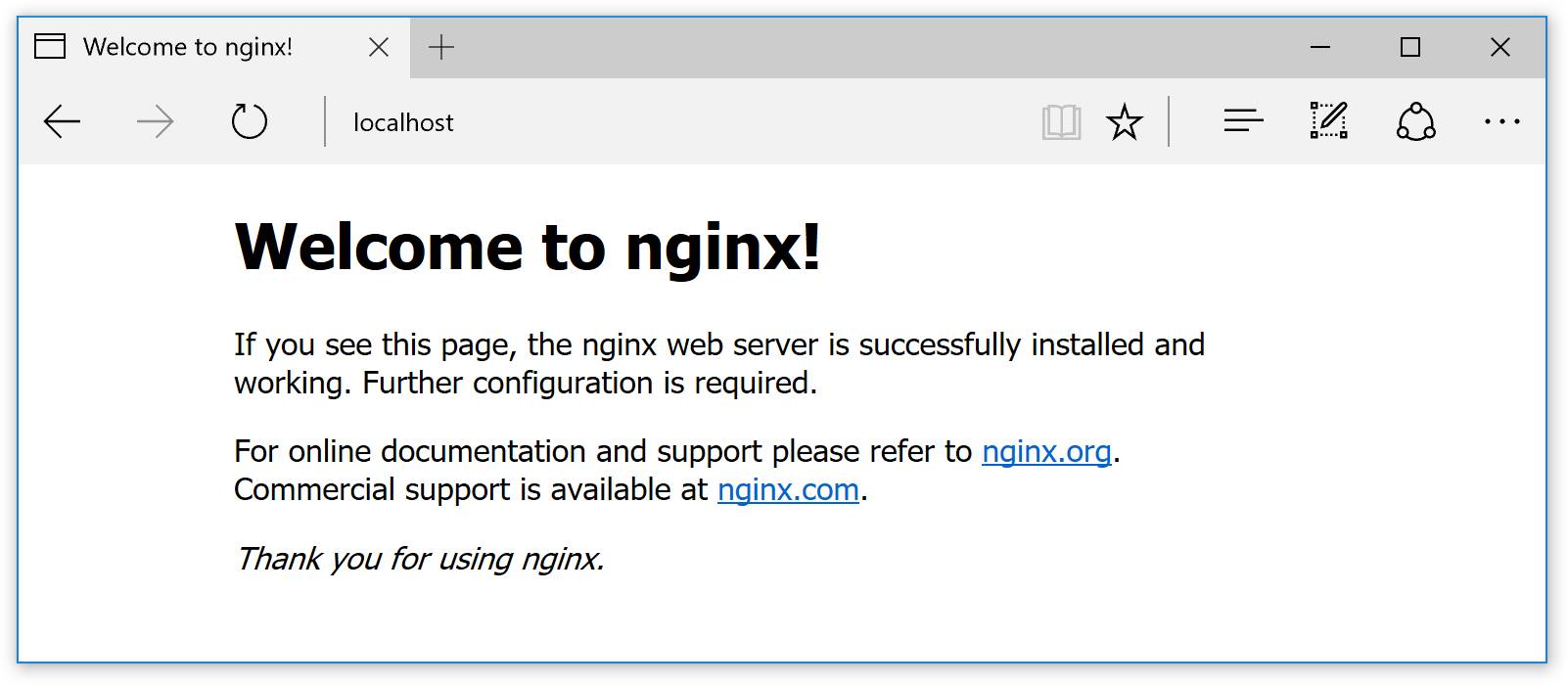Make a Web Note with the pen icon
Image resolution: width=1568 pixels, height=685 pixels.
pos(1329,121)
